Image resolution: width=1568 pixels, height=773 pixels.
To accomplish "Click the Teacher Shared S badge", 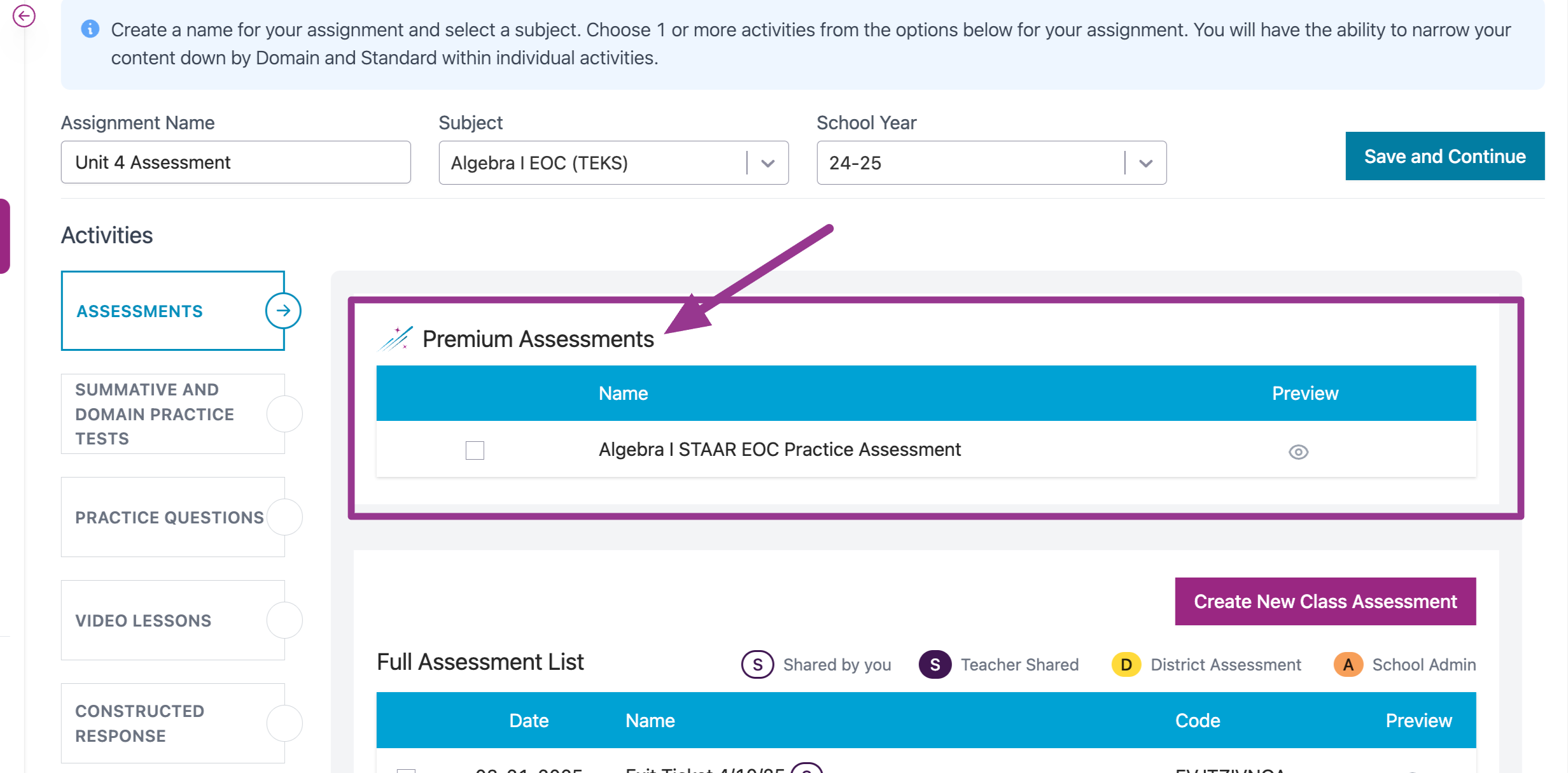I will coord(935,664).
